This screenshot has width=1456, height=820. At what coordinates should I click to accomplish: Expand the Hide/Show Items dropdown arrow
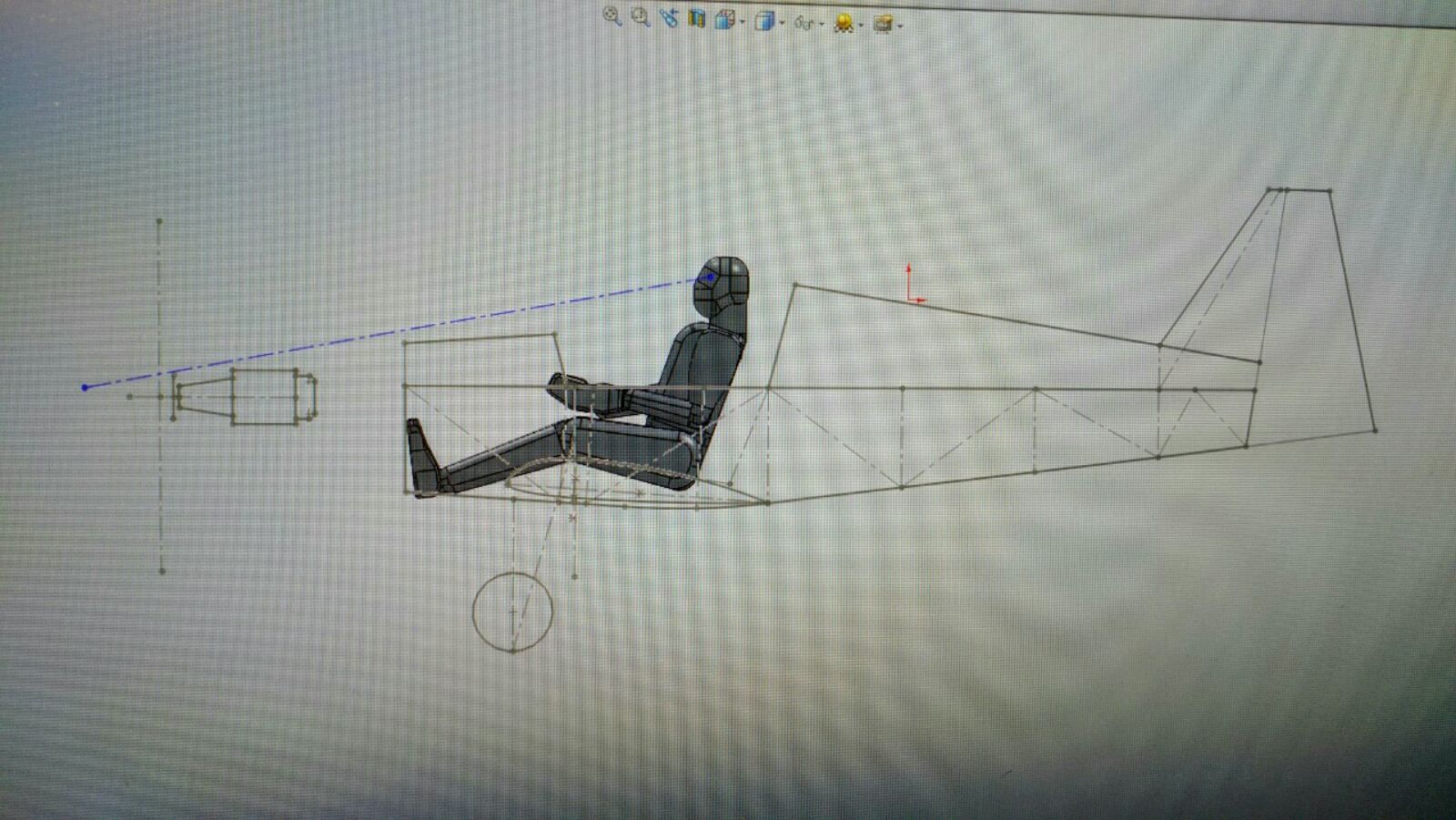pyautogui.click(x=822, y=24)
